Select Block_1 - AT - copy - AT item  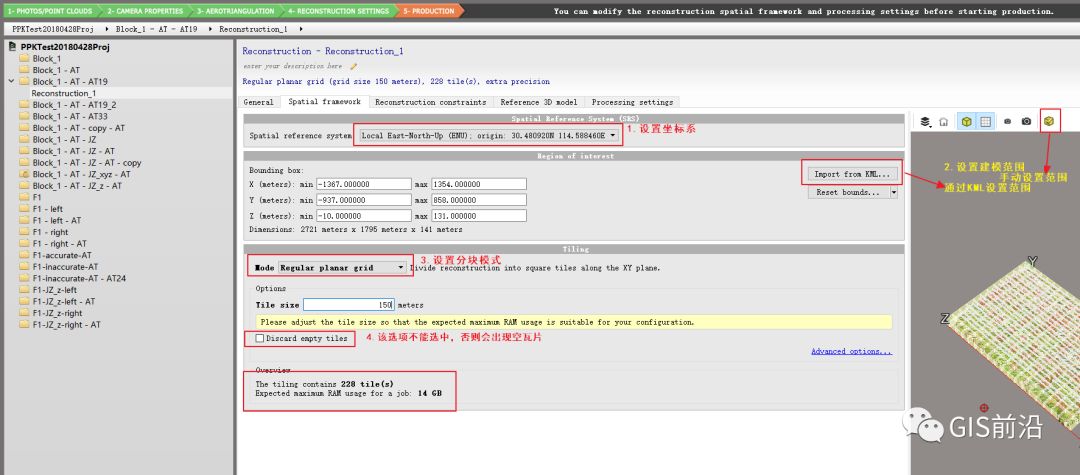click(x=79, y=128)
